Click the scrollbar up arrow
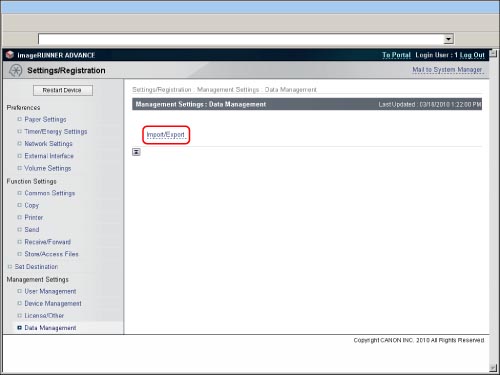This screenshot has height=375, width=500. tap(493, 53)
